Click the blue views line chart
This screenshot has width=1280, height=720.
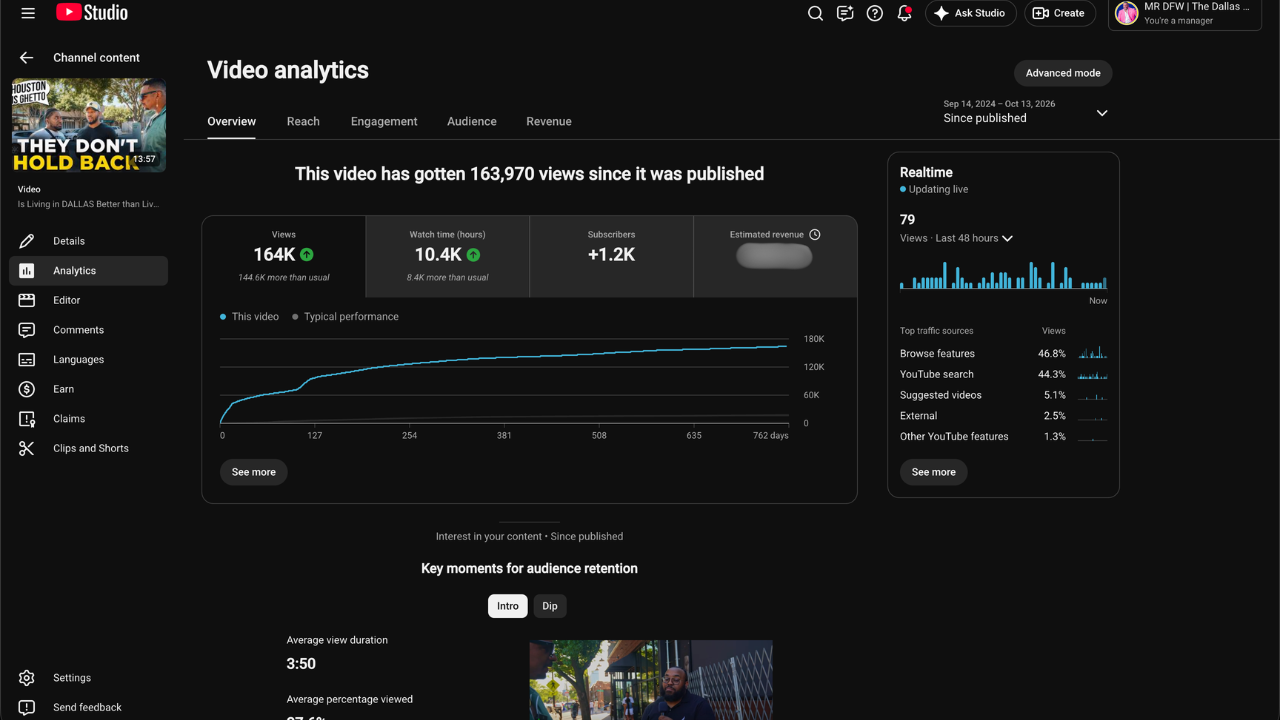pos(505,381)
